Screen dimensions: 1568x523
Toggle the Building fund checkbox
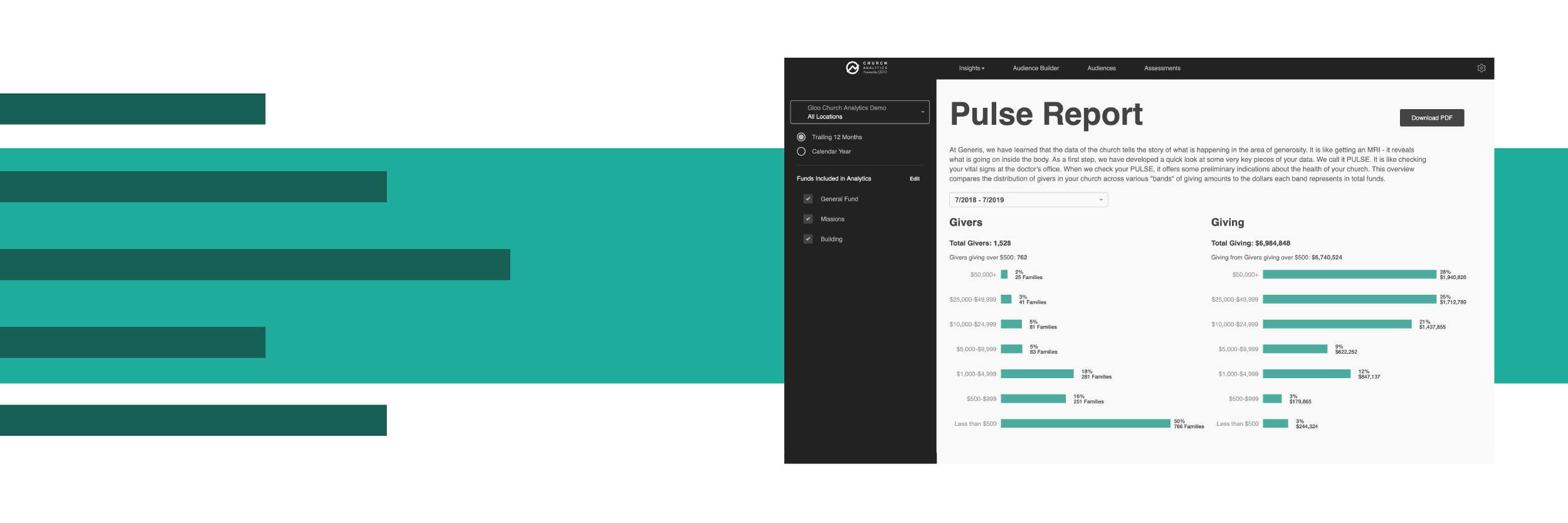point(808,239)
